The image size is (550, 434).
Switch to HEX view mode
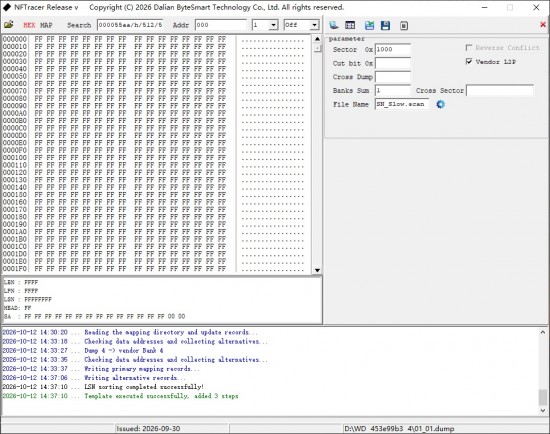[29, 25]
